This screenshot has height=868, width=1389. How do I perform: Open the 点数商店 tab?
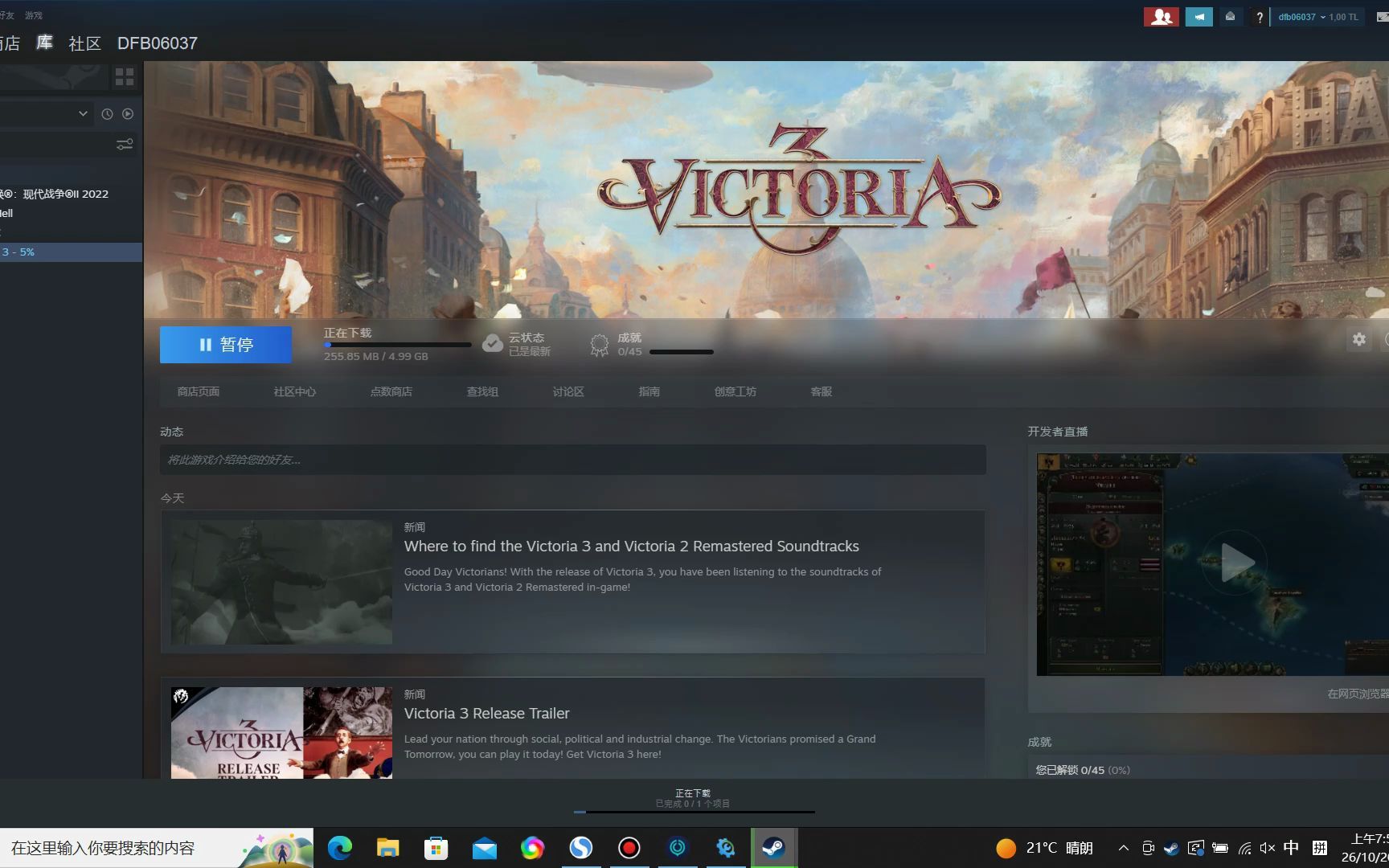tap(391, 391)
